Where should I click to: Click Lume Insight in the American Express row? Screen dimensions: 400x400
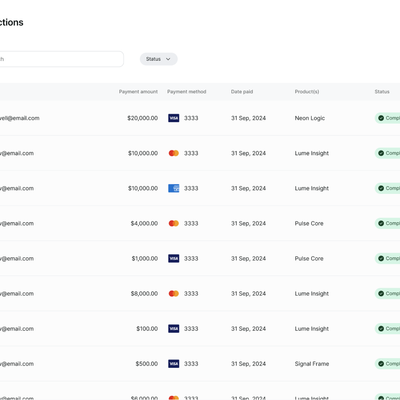point(312,188)
